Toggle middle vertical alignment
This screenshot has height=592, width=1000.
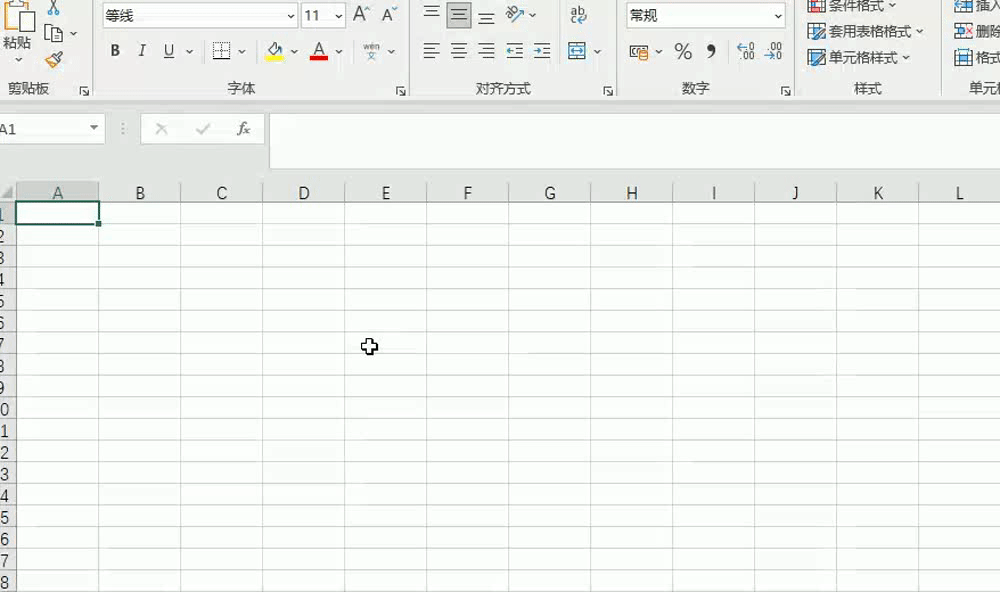(x=459, y=15)
